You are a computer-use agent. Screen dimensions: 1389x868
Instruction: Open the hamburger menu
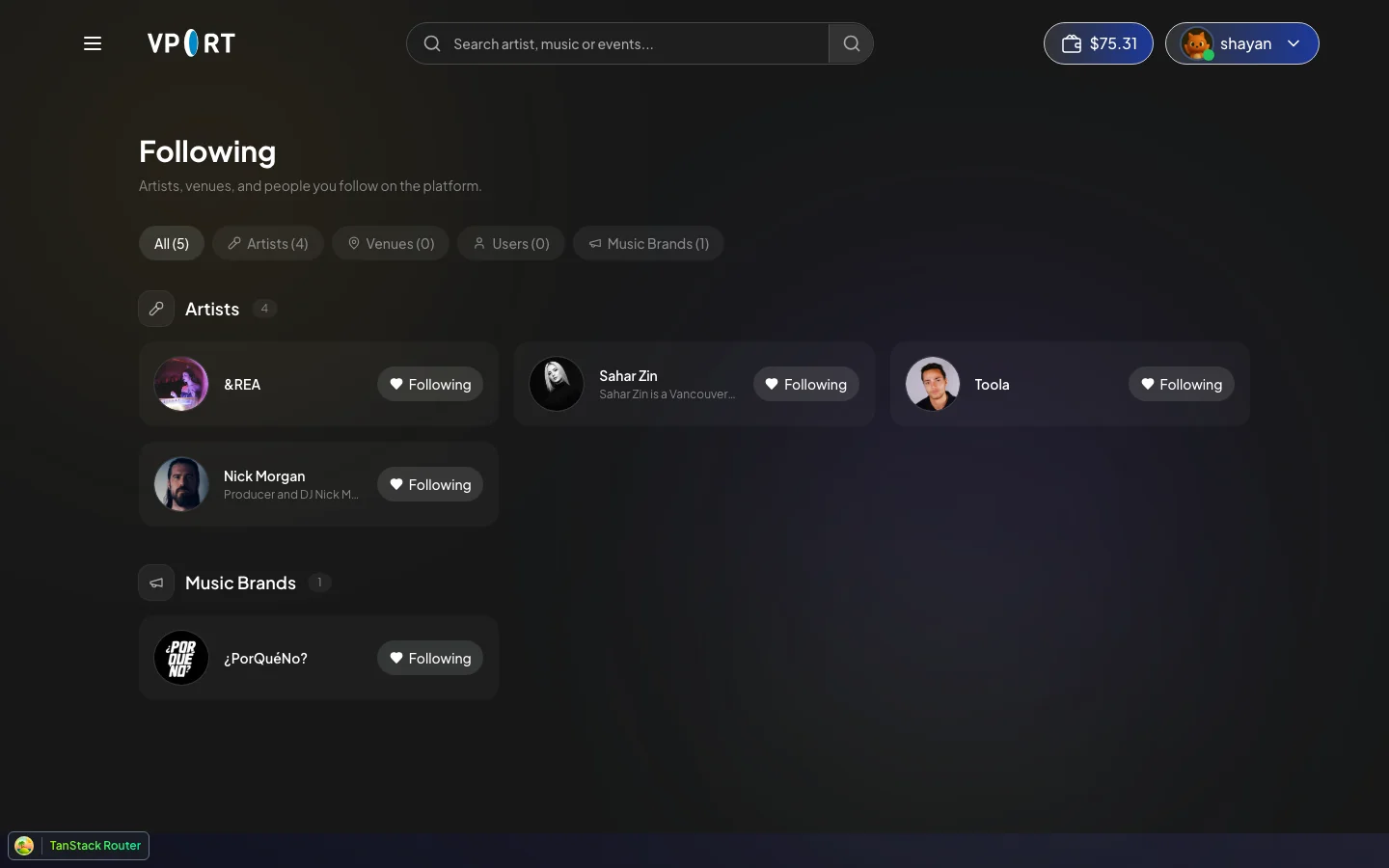[93, 43]
